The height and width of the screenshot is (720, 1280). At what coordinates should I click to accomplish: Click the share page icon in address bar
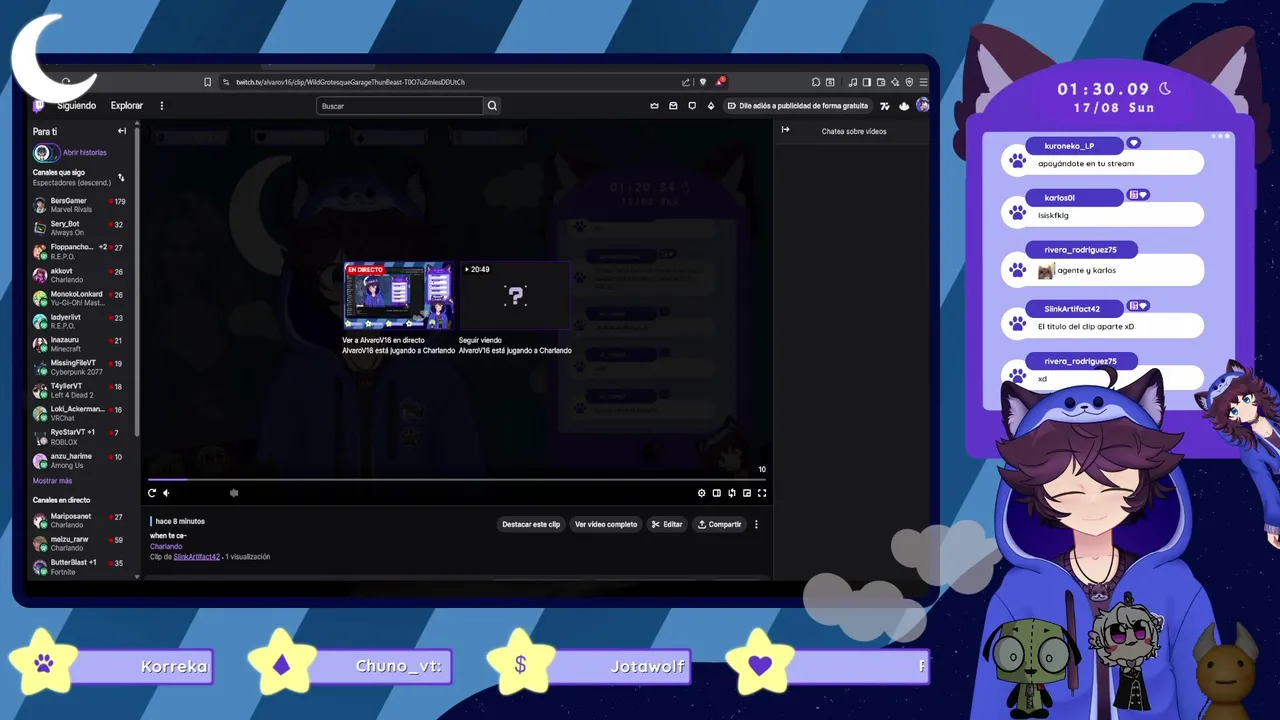tap(686, 82)
